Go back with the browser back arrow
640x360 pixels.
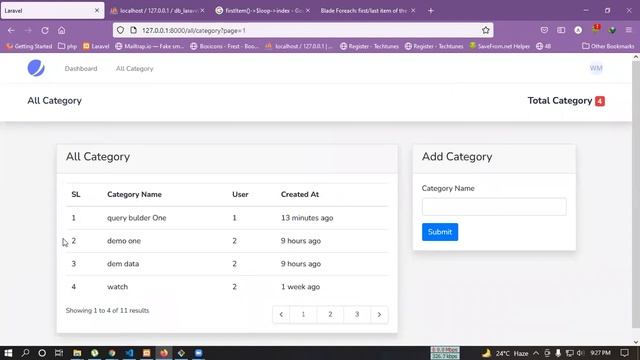pos(11,30)
